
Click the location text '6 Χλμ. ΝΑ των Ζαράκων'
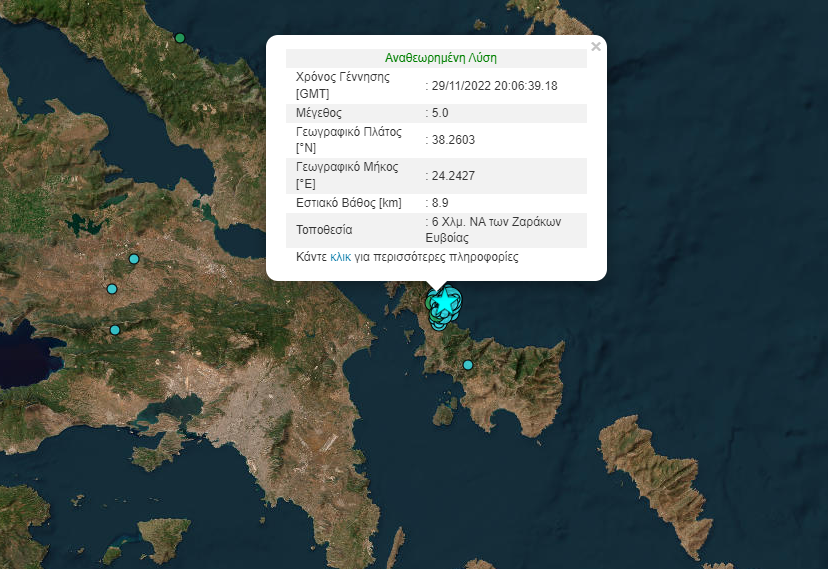click(x=495, y=221)
